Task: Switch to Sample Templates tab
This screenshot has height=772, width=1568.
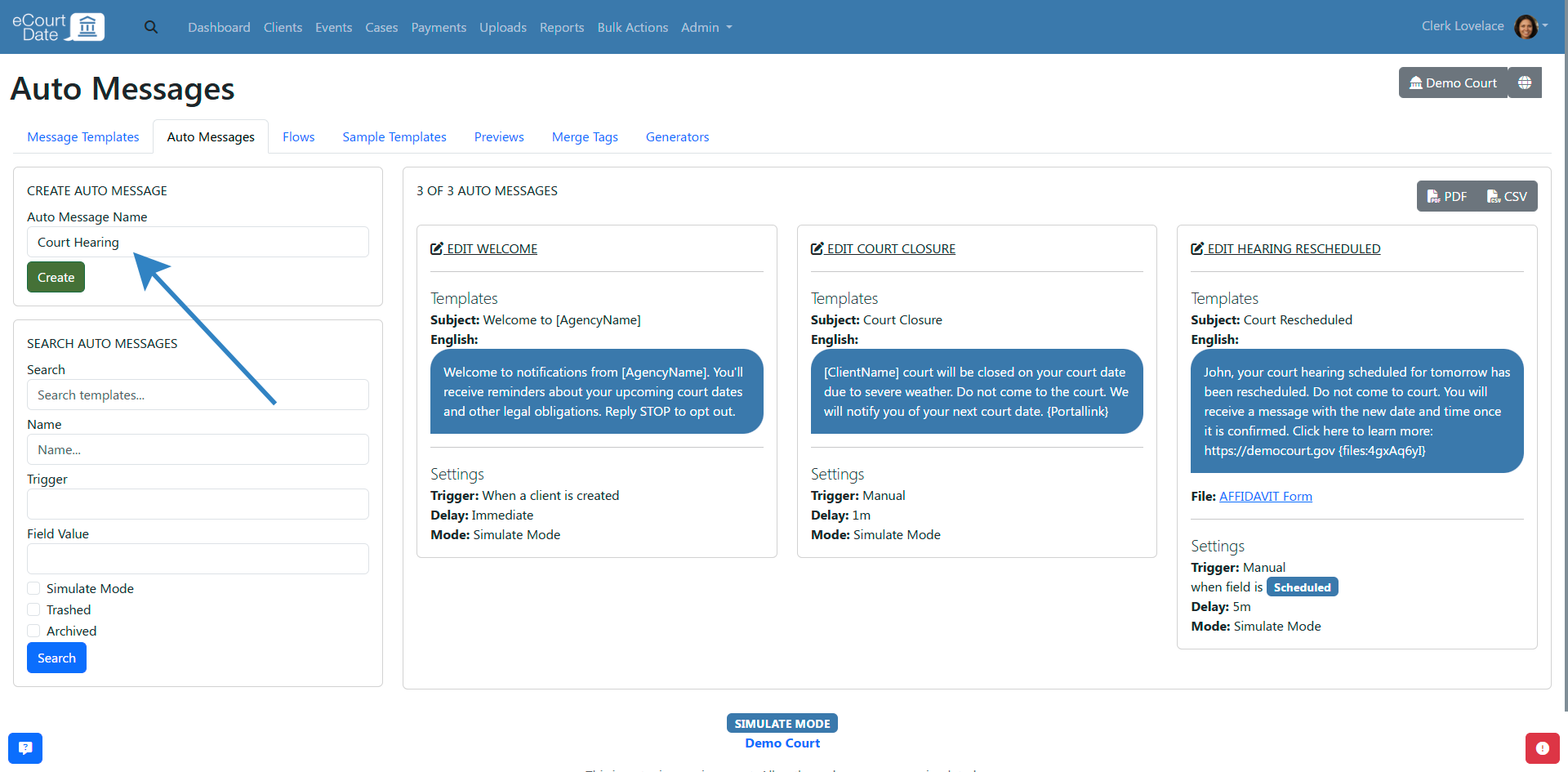Action: pos(394,136)
